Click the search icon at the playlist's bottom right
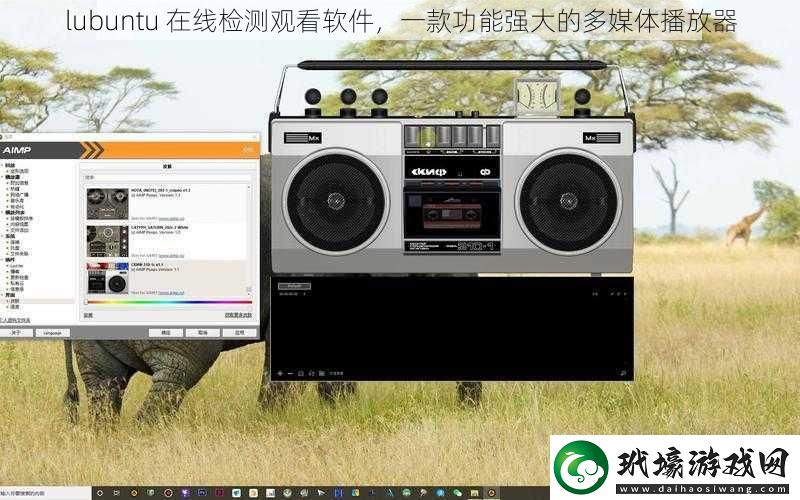This screenshot has width=800, height=500. pyautogui.click(x=623, y=373)
